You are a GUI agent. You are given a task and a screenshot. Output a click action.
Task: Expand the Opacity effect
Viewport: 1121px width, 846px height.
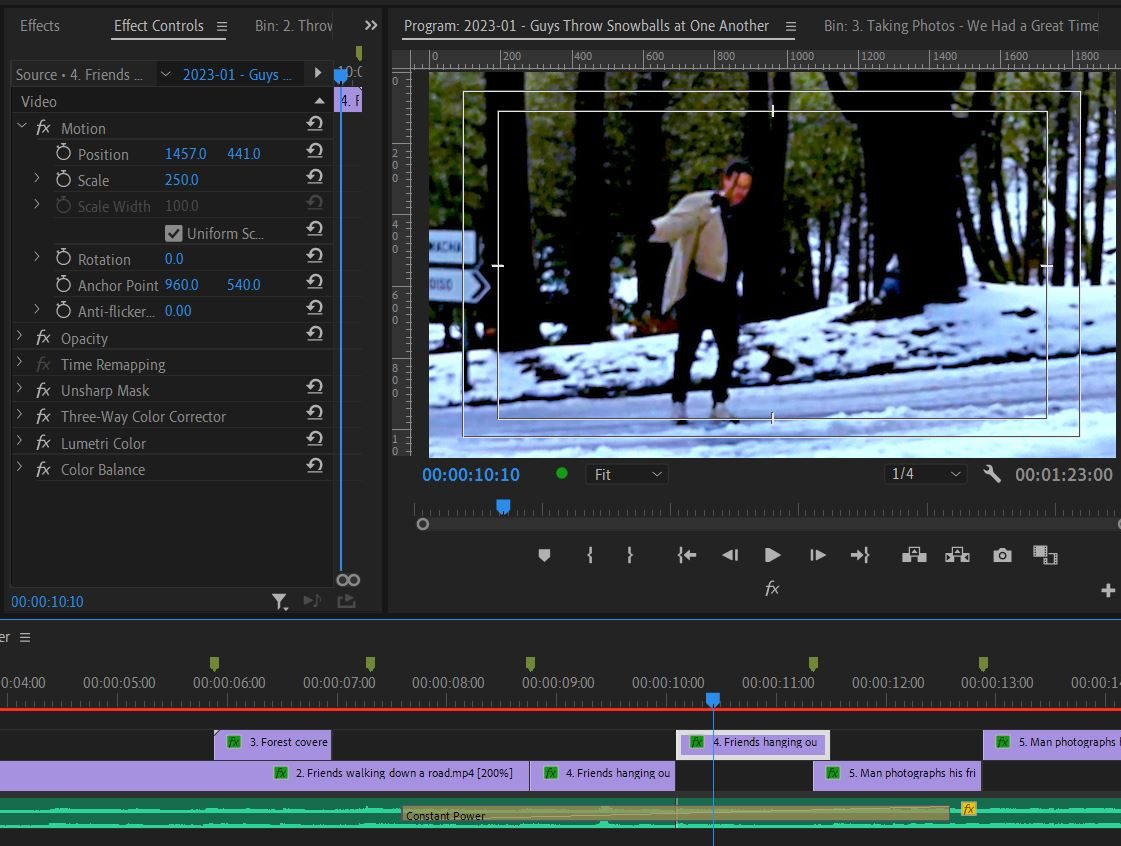(x=19, y=336)
